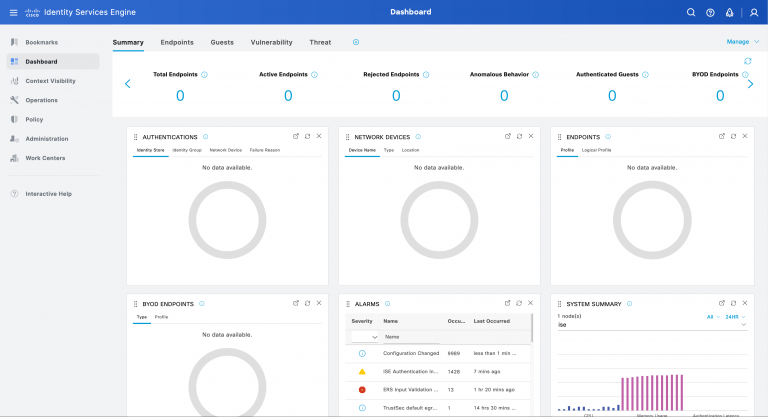768x417 pixels.
Task: Open the 24HR time range dropdown
Action: (735, 317)
